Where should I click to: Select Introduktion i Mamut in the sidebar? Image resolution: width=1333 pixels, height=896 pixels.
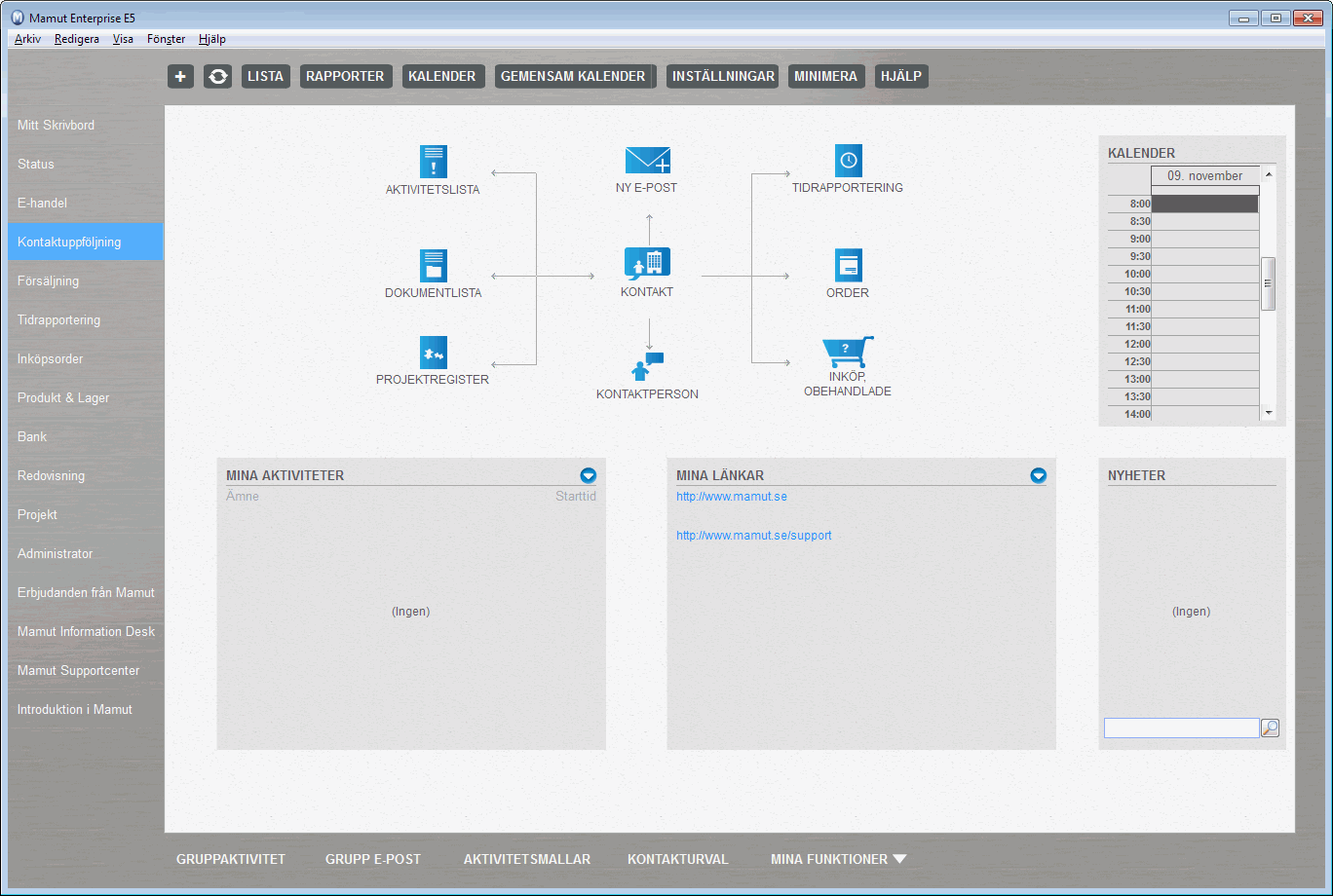86,709
